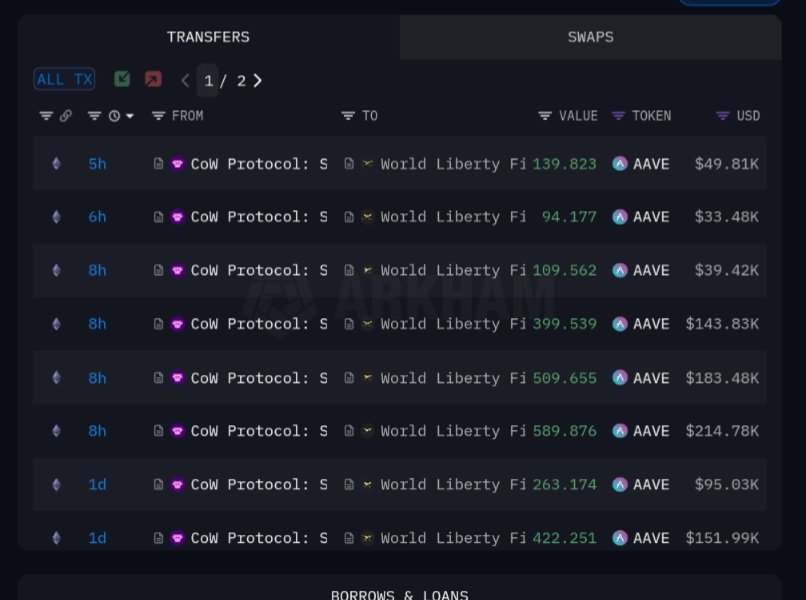This screenshot has width=806, height=600.
Task: Select the value 109.562
Action: (x=564, y=270)
